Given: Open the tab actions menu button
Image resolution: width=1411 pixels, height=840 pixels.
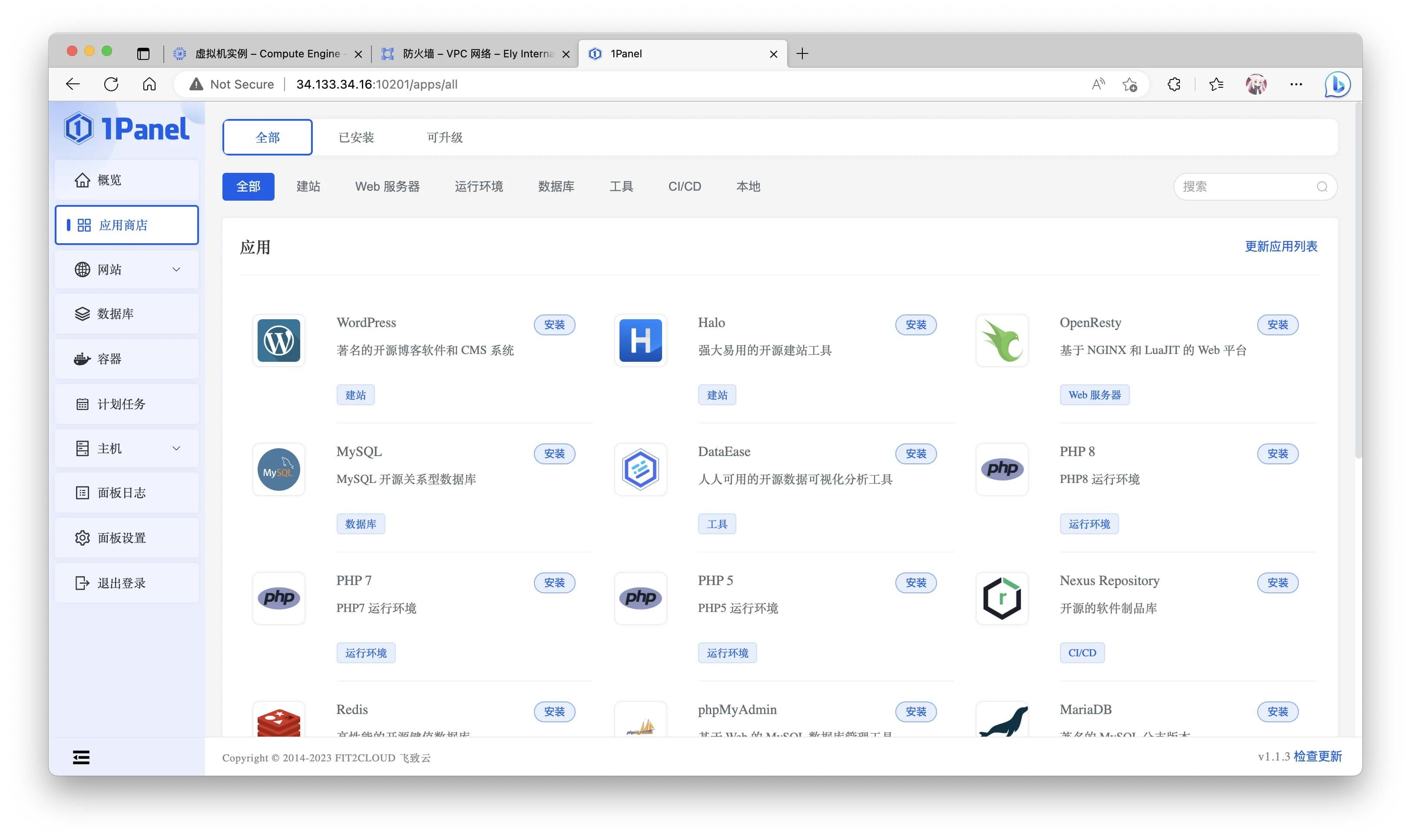Looking at the screenshot, I should pyautogui.click(x=143, y=54).
